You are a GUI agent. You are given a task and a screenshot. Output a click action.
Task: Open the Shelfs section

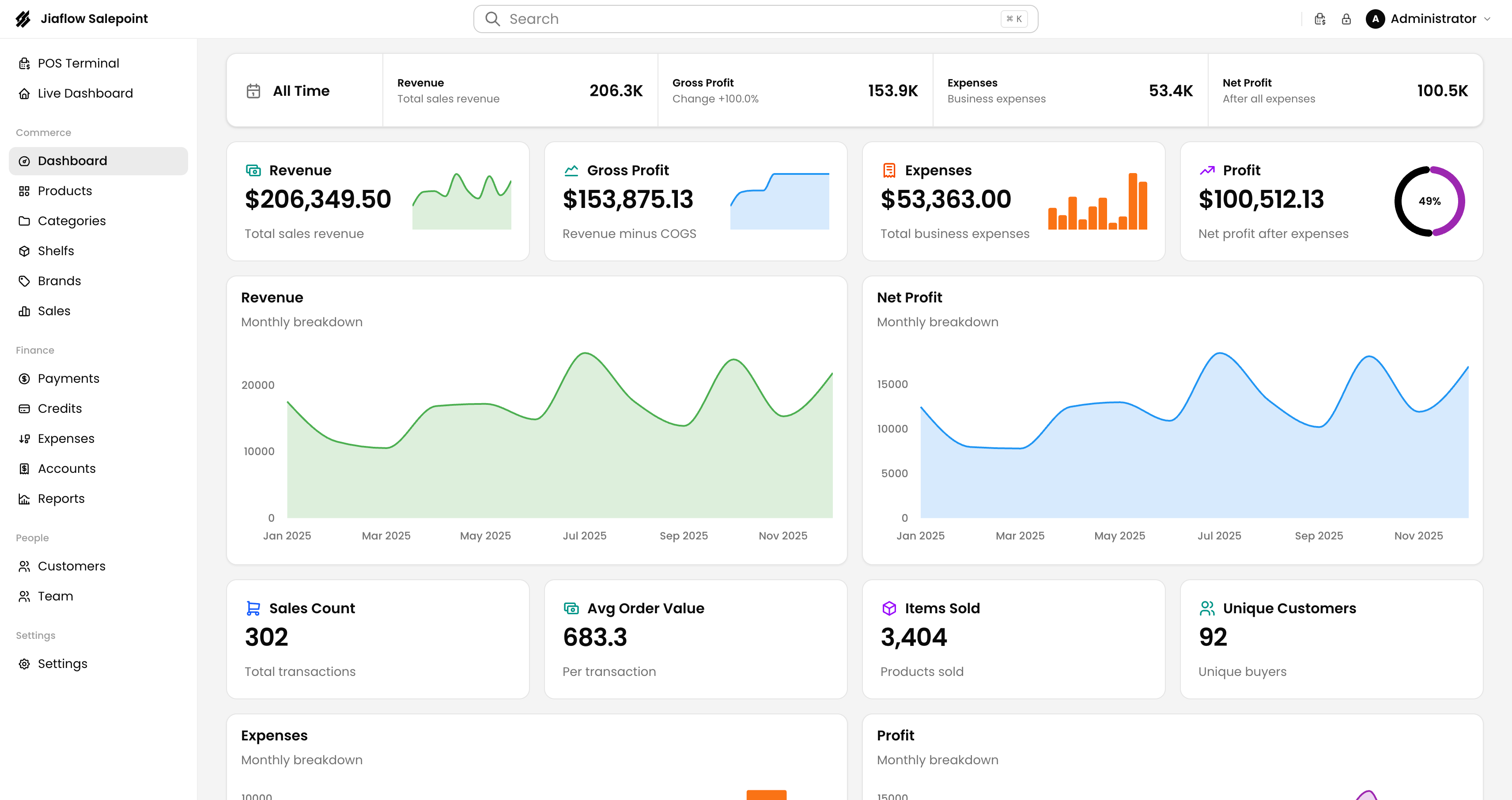98,251
